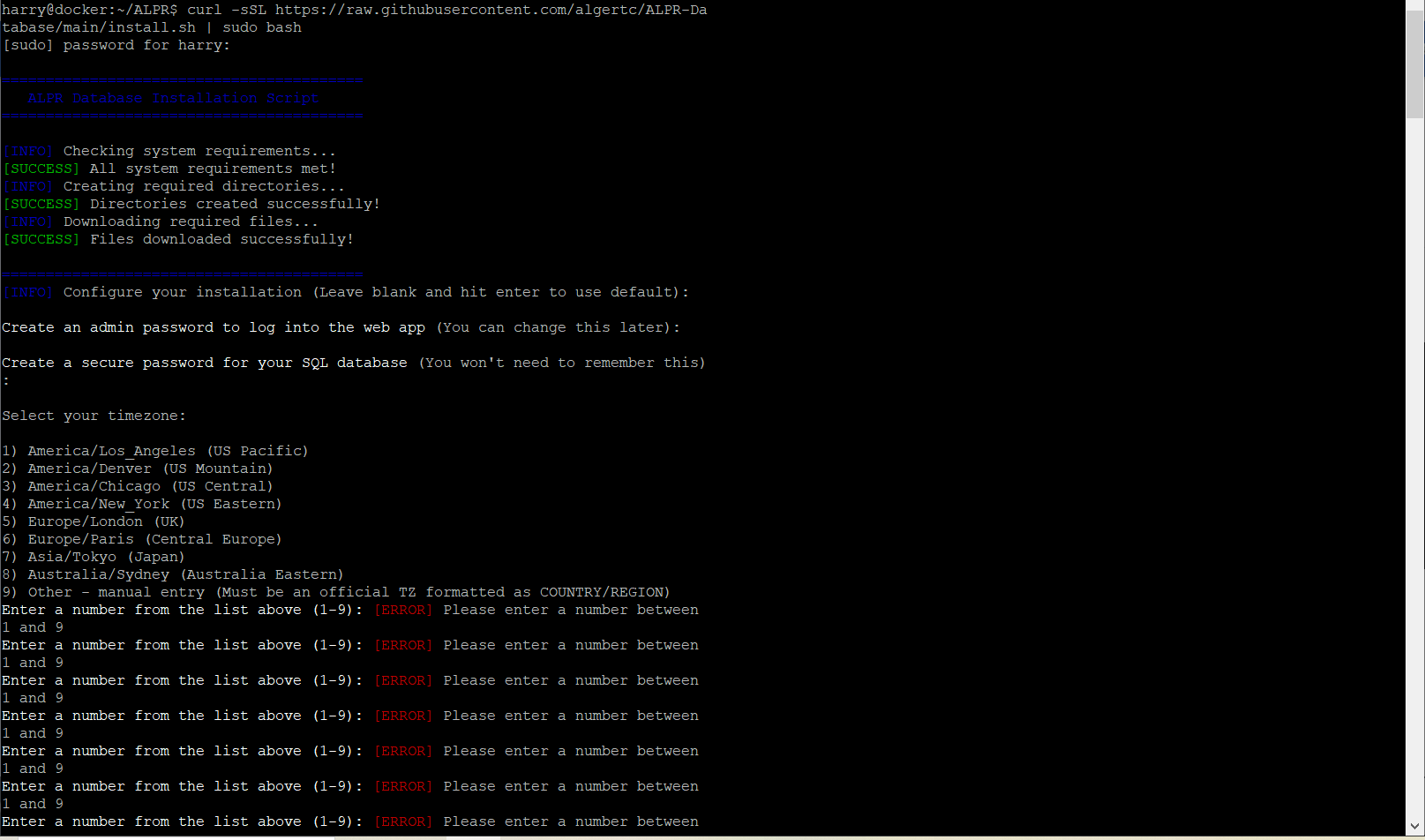Viewport: 1425px width, 840px height.
Task: Select the 'America/Denver (US Mountain)' line
Action: (150, 469)
